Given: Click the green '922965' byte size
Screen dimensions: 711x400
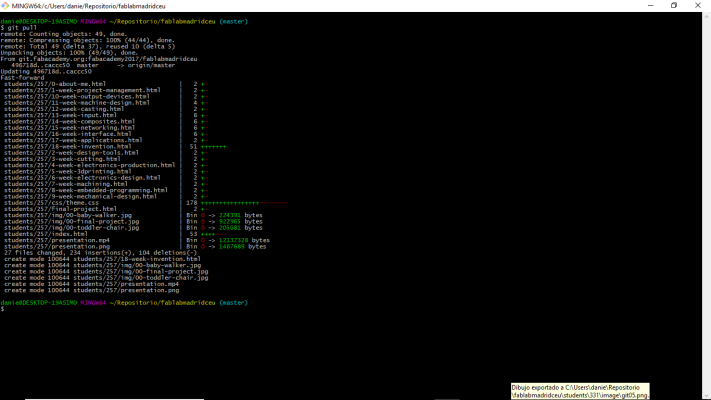Looking at the screenshot, I should (x=230, y=222).
